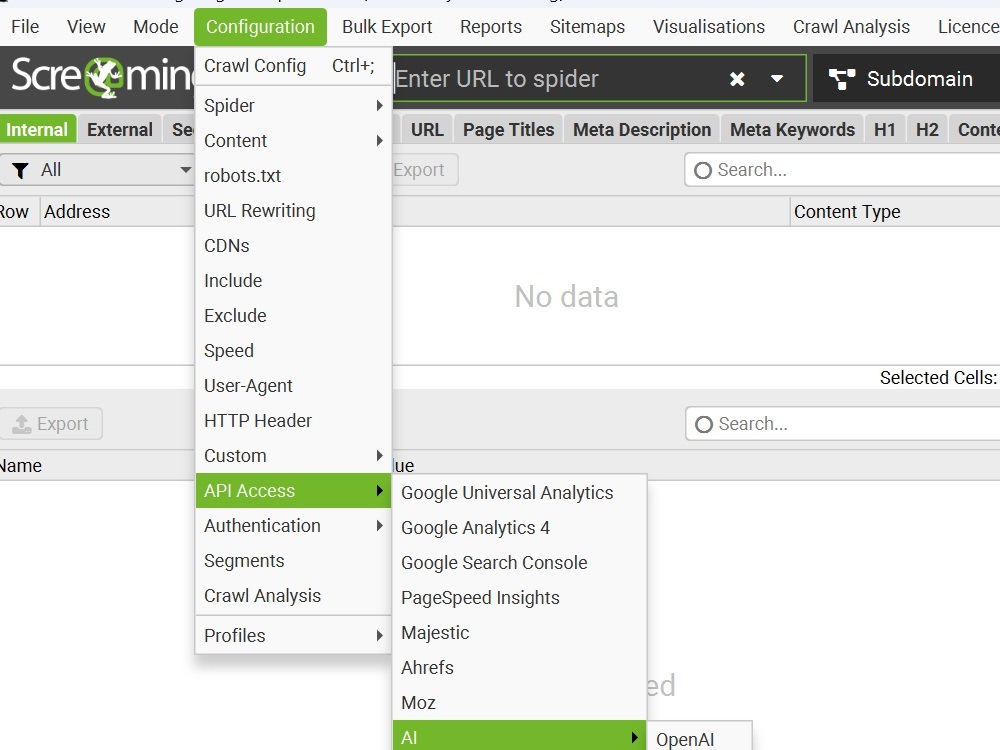1000x750 pixels.
Task: Open the Sitemaps menu
Action: 587,27
